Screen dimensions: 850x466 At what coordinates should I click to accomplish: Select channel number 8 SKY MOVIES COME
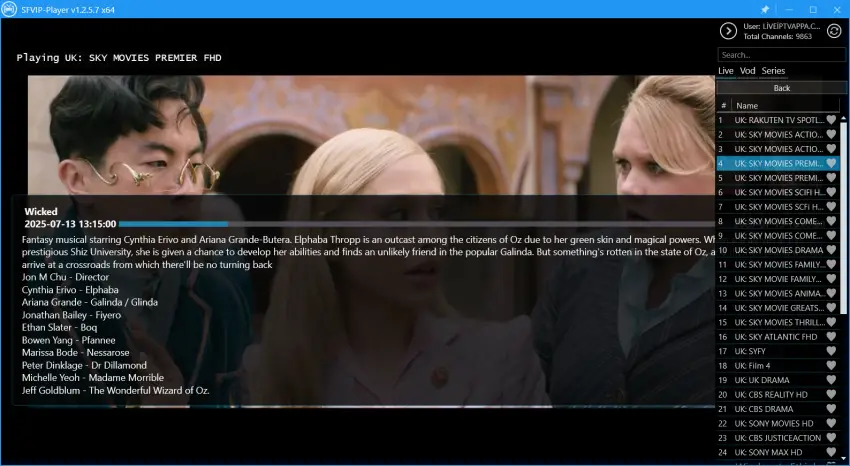pos(778,221)
